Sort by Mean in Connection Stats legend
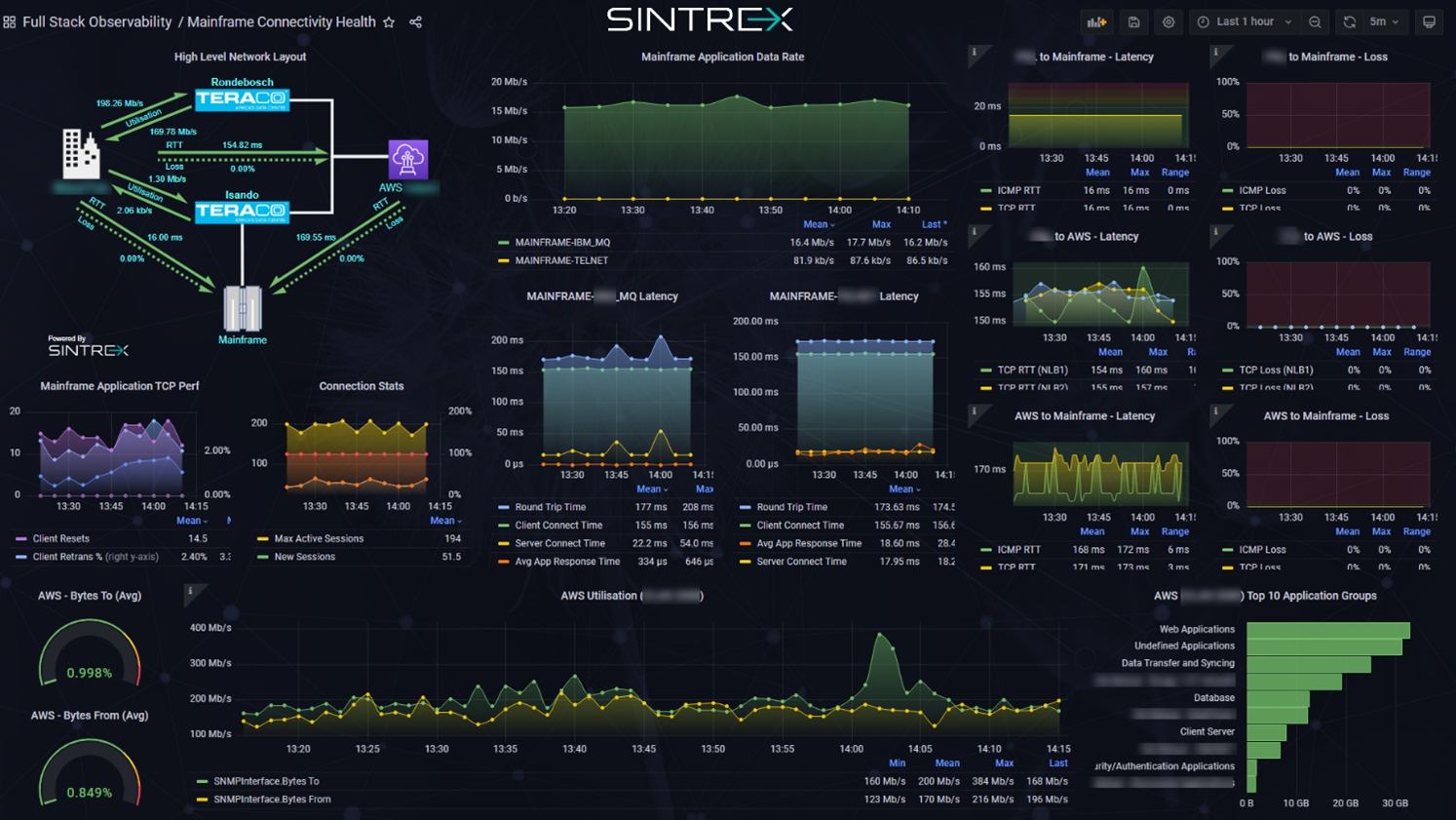 click(x=445, y=521)
